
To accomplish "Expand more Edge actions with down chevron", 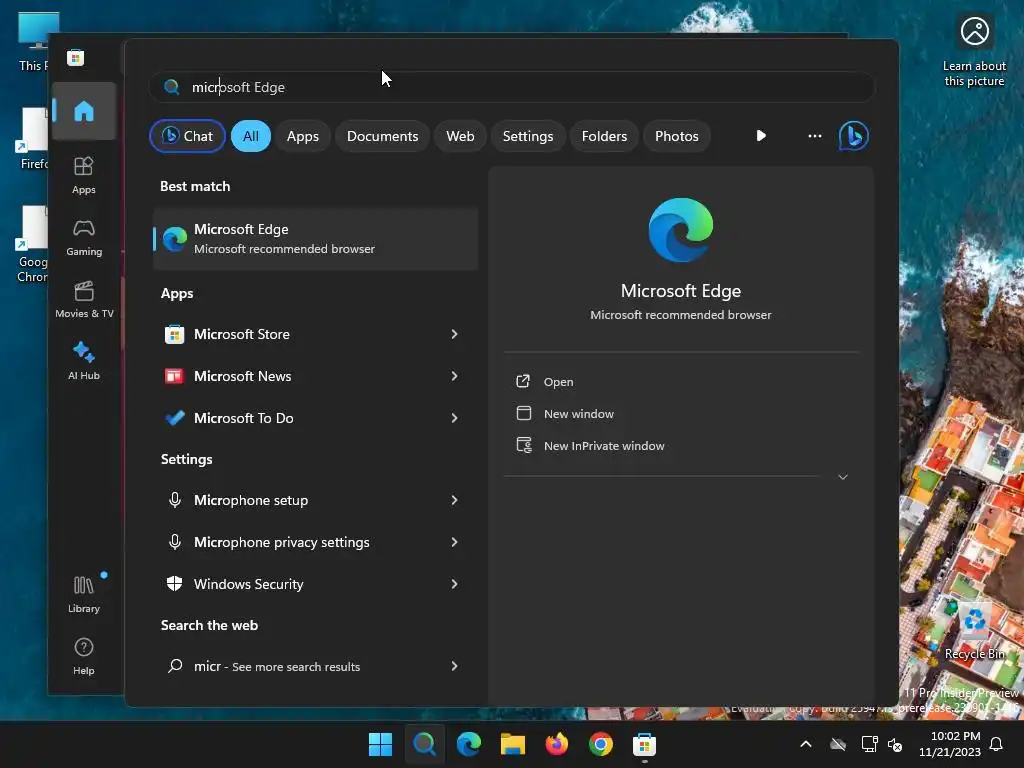I will point(842,477).
